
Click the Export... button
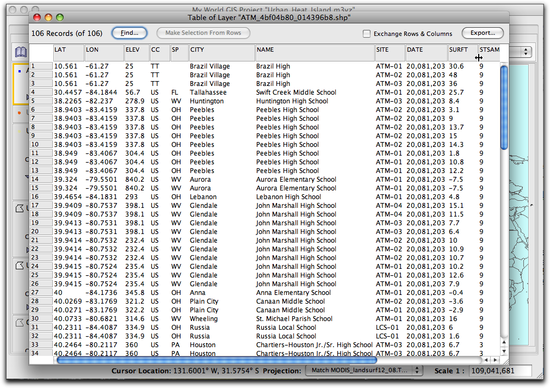(x=483, y=33)
